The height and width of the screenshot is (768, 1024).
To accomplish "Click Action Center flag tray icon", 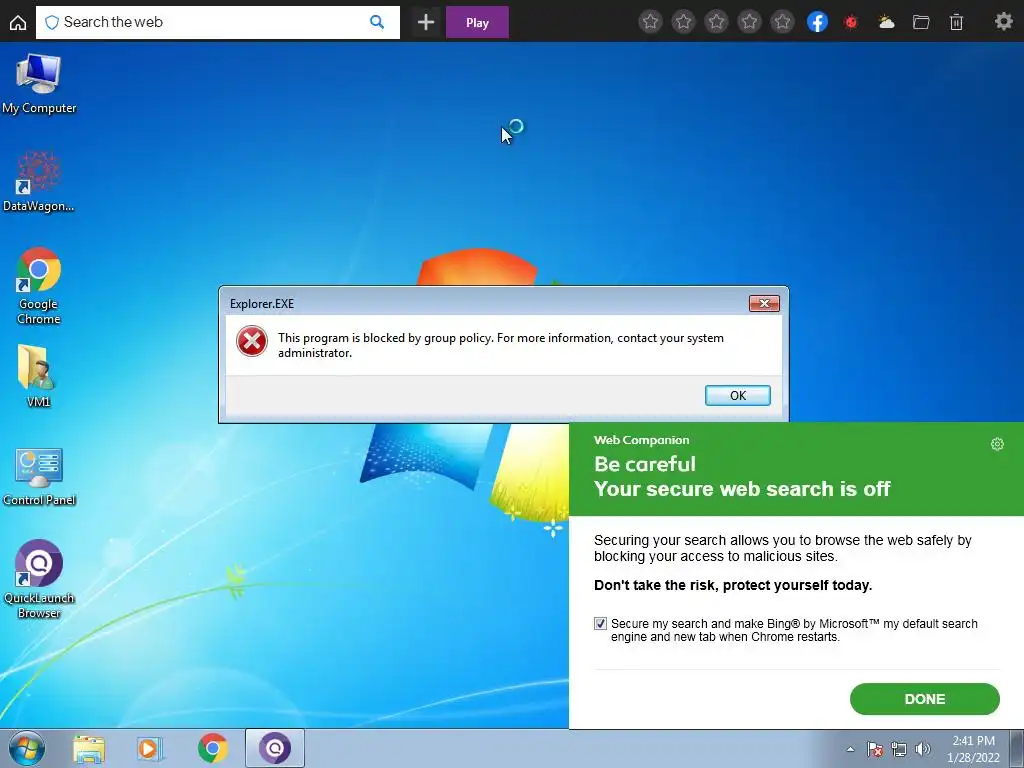I will (875, 749).
